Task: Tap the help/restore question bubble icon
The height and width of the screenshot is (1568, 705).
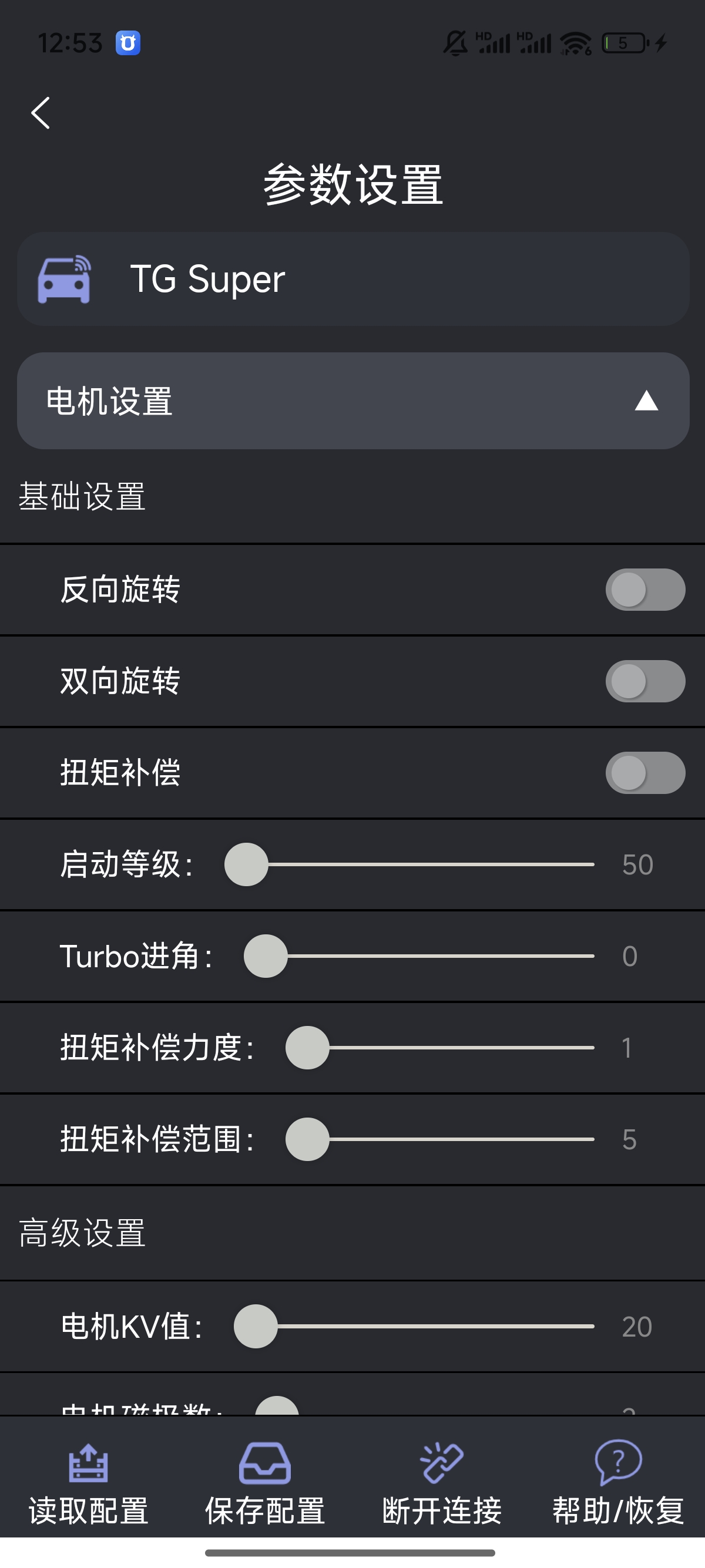Action: 618,1462
